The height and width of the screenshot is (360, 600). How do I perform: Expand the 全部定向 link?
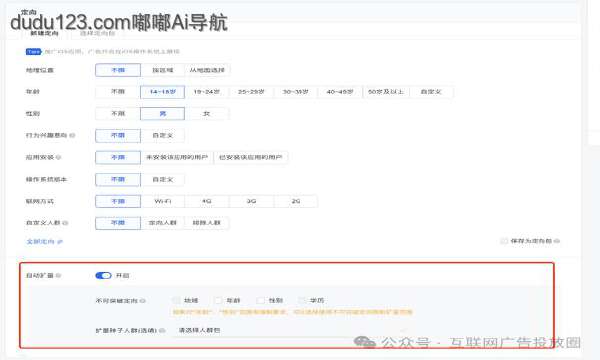coord(40,242)
